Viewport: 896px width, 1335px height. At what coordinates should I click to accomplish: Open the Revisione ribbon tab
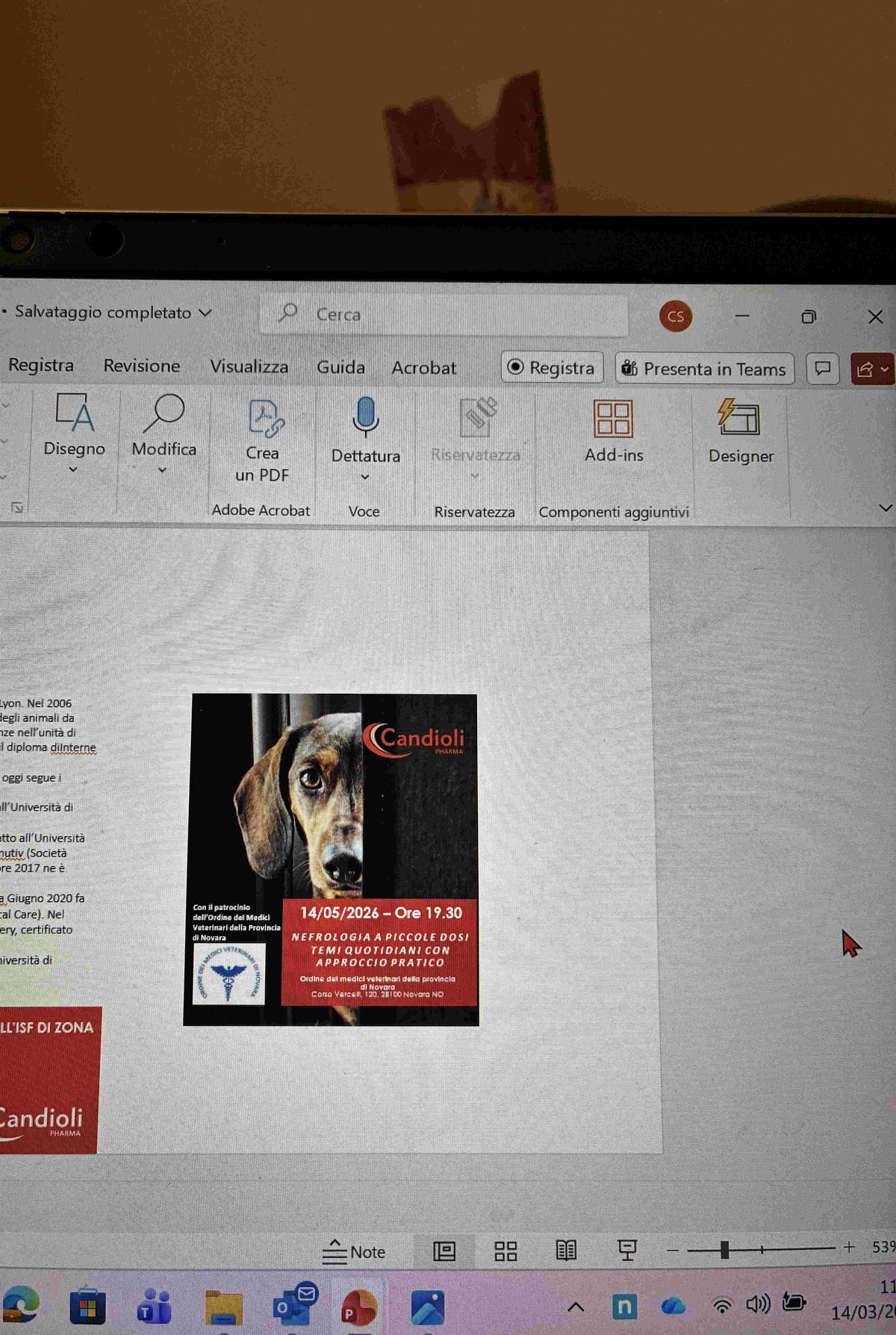141,366
